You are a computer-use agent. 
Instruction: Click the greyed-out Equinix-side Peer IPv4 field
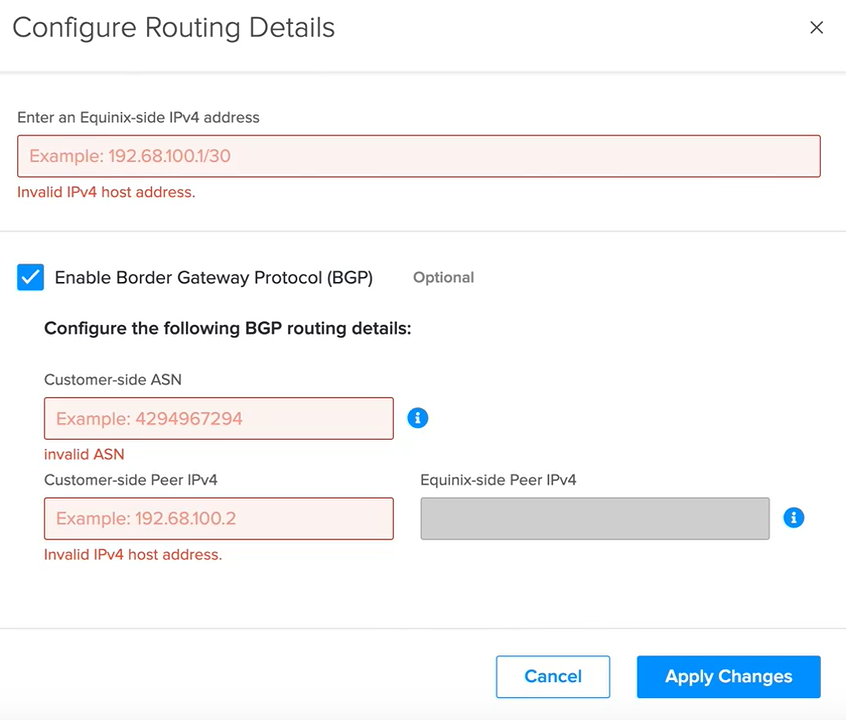595,519
